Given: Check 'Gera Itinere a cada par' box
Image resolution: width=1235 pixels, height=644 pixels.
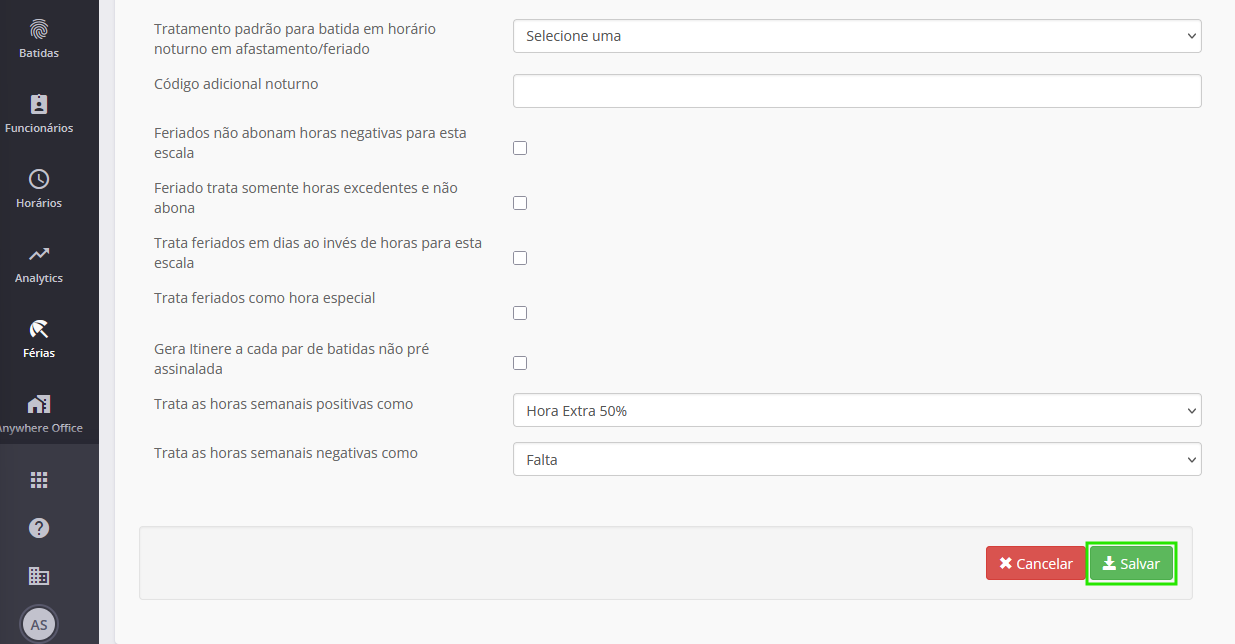Looking at the screenshot, I should click(x=520, y=363).
